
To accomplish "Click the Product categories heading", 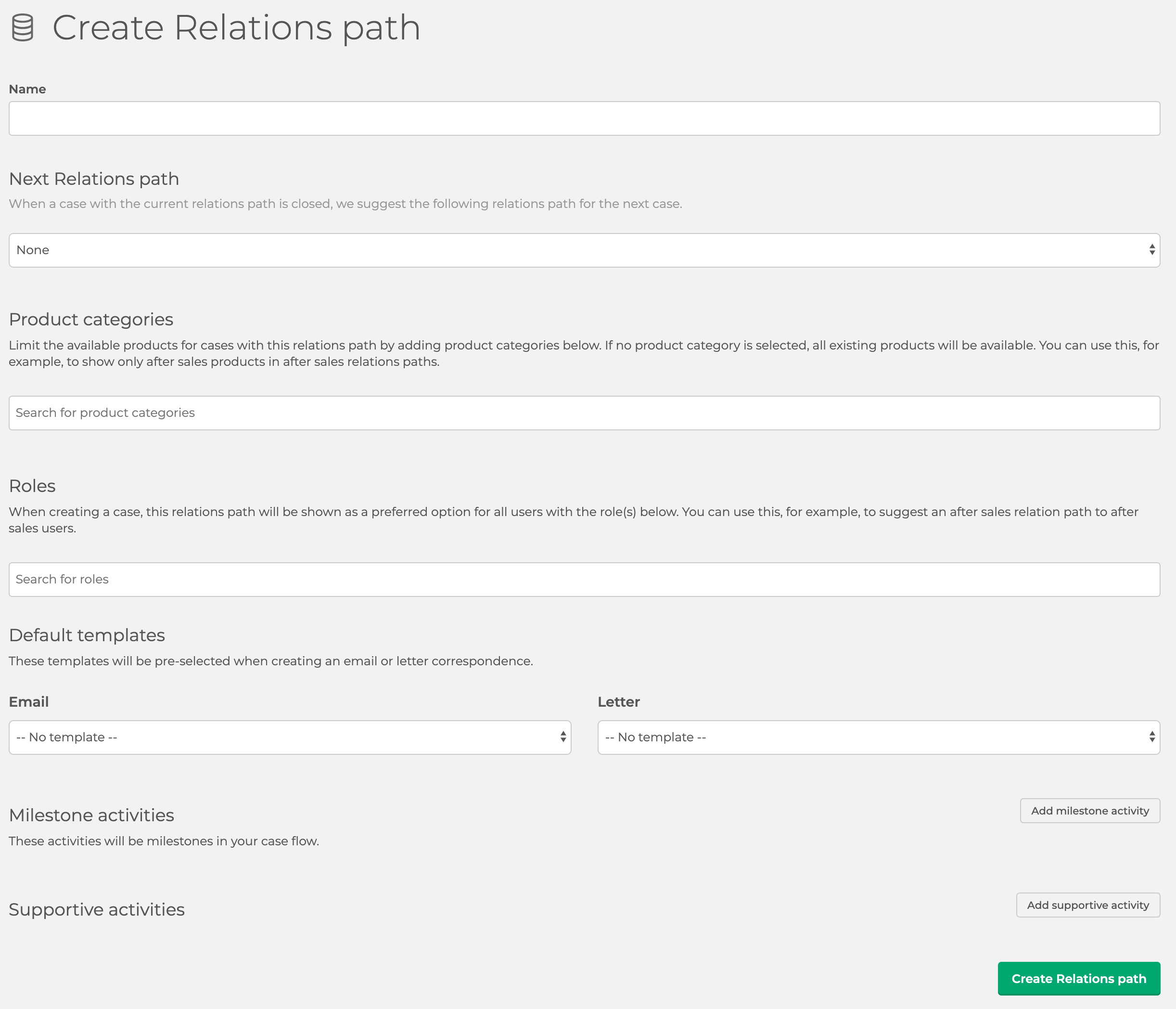I will tap(91, 320).
